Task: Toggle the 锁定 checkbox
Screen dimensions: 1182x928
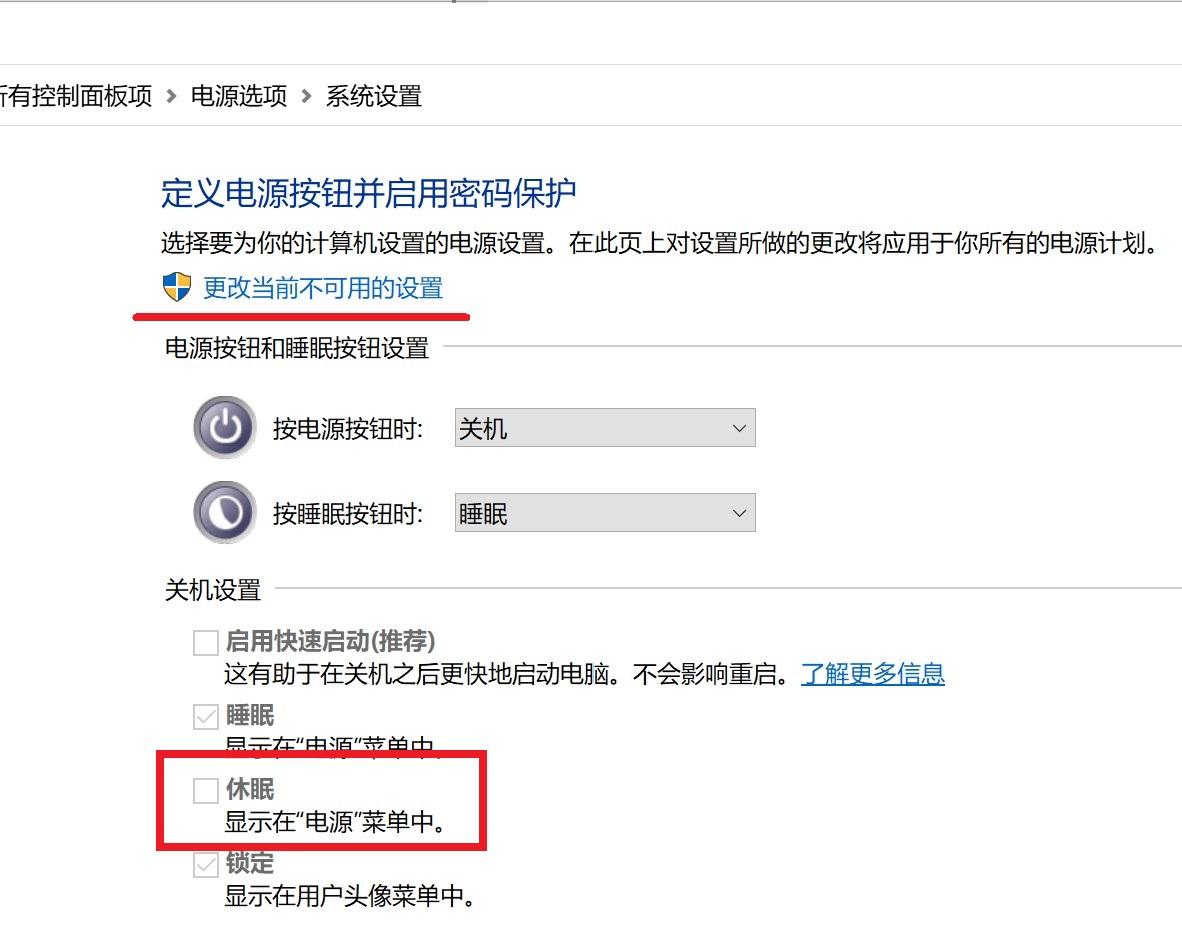Action: [x=206, y=865]
